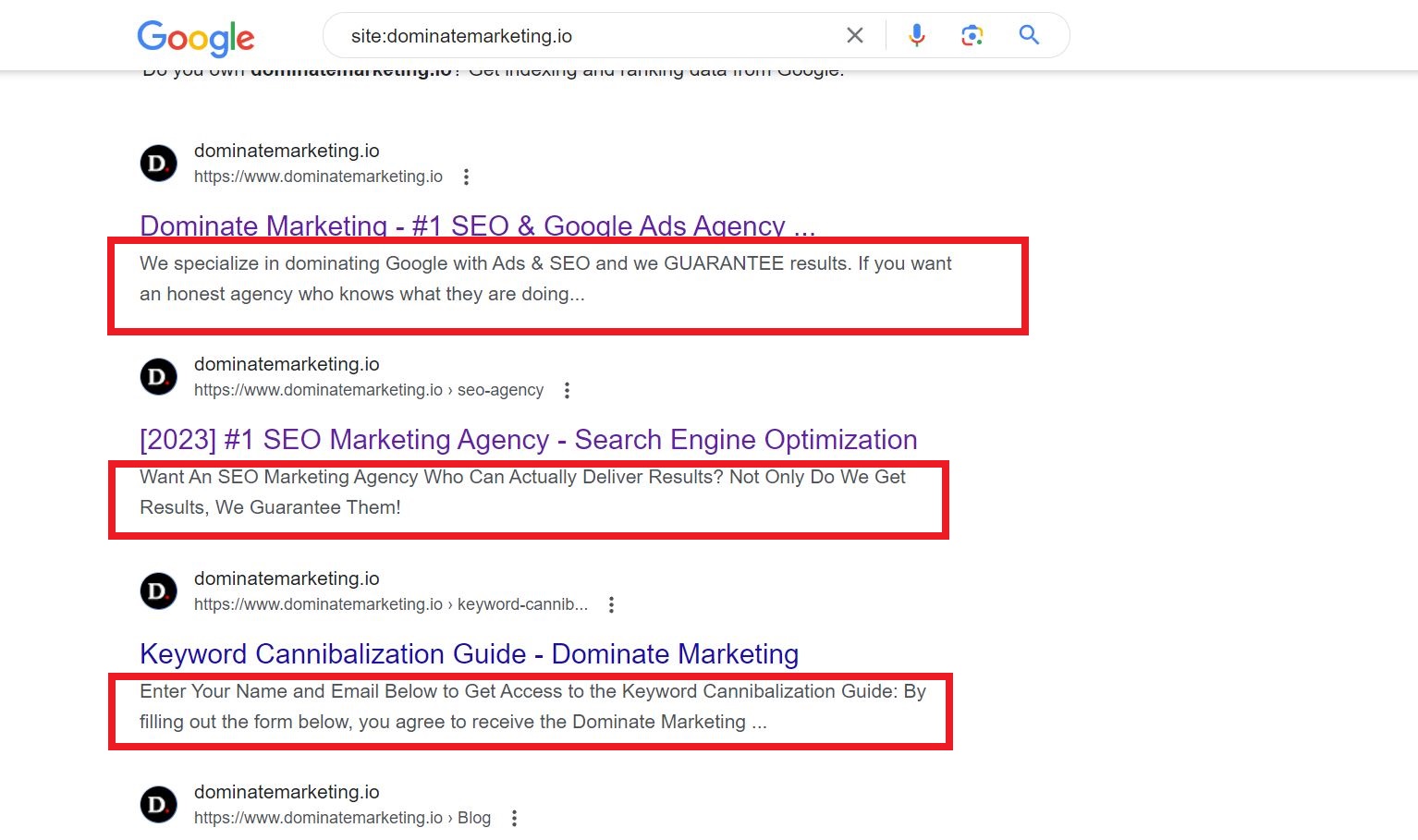The height and width of the screenshot is (840, 1418).
Task: Click the magnifying glass search button
Action: click(1029, 35)
